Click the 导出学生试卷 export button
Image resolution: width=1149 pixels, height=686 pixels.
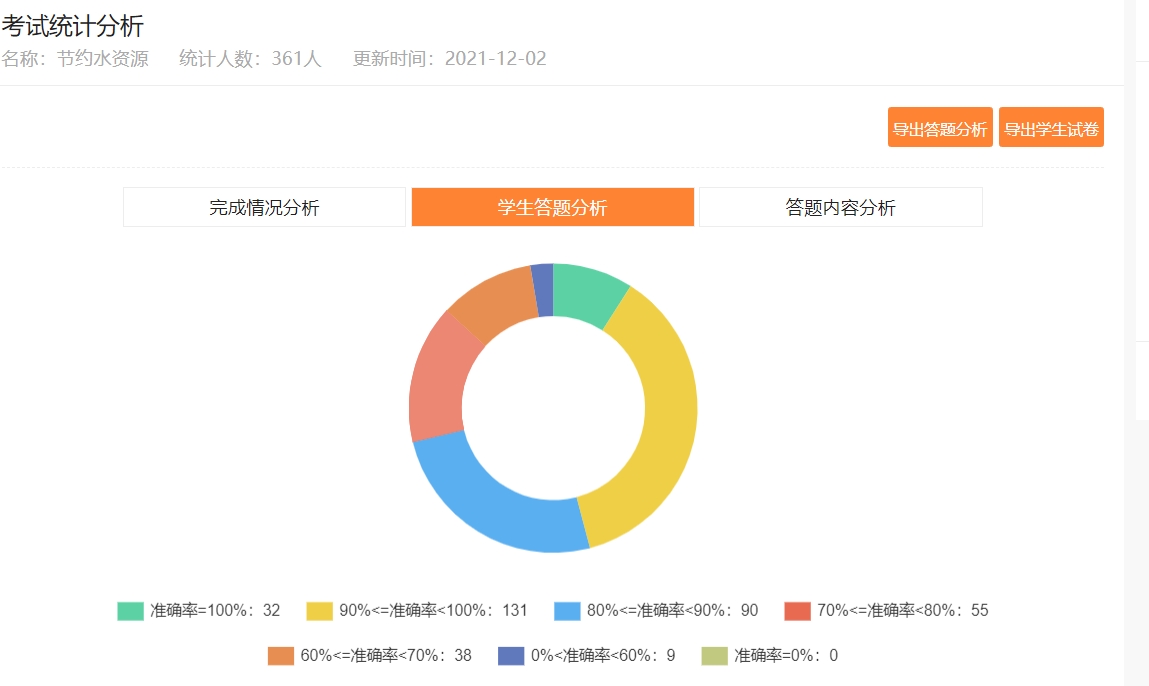[x=1051, y=128]
